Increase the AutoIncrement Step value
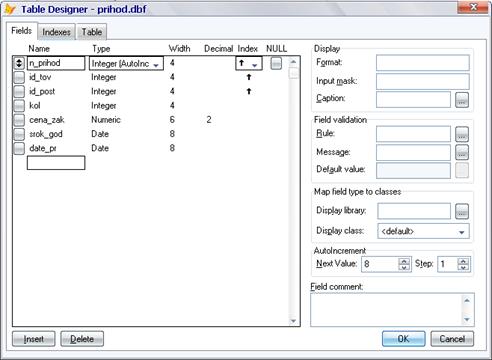 (x=463, y=261)
